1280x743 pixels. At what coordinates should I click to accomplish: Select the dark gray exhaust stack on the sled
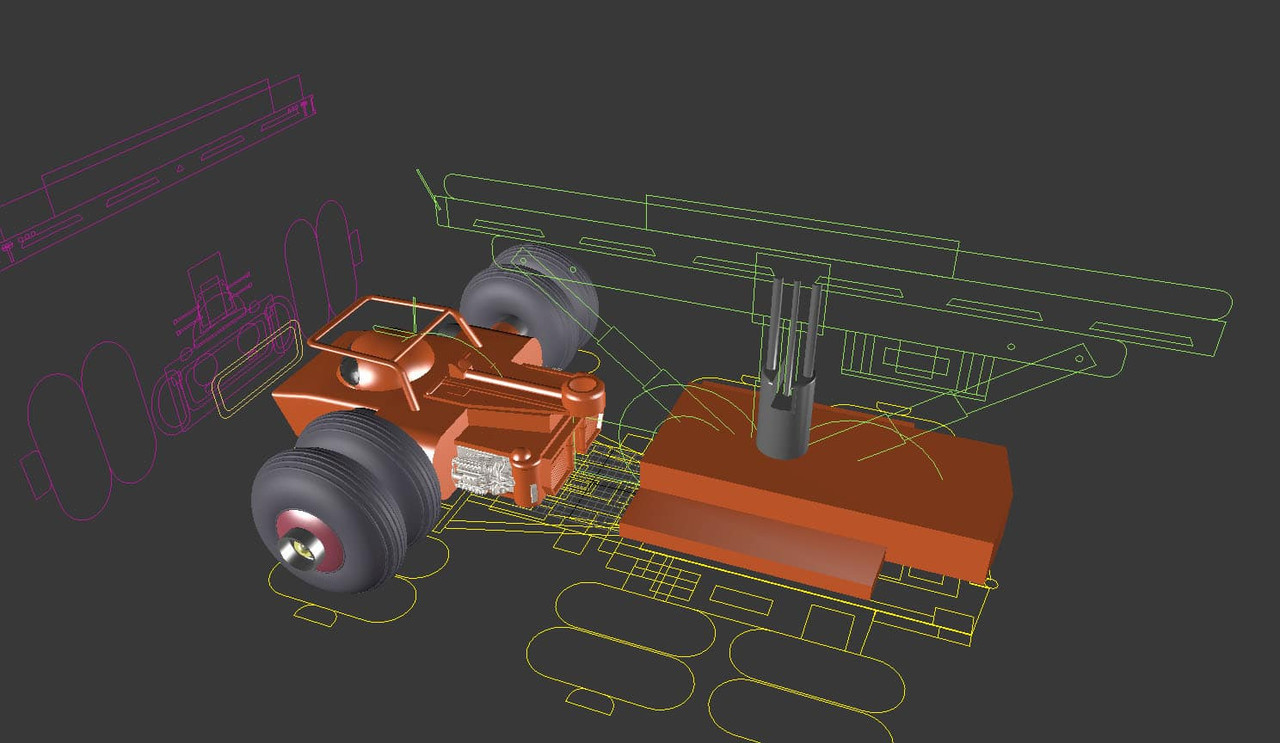(x=789, y=368)
